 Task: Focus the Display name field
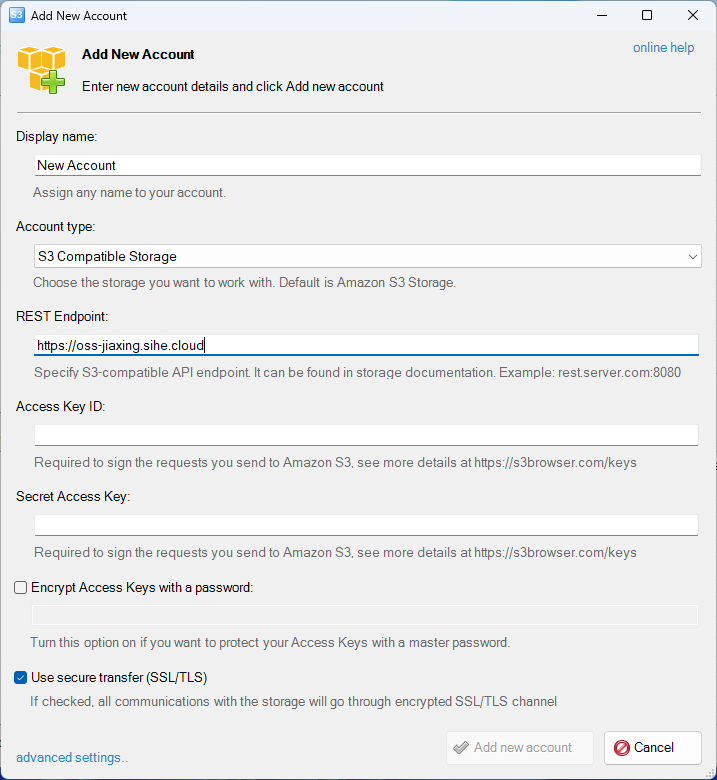(368, 165)
